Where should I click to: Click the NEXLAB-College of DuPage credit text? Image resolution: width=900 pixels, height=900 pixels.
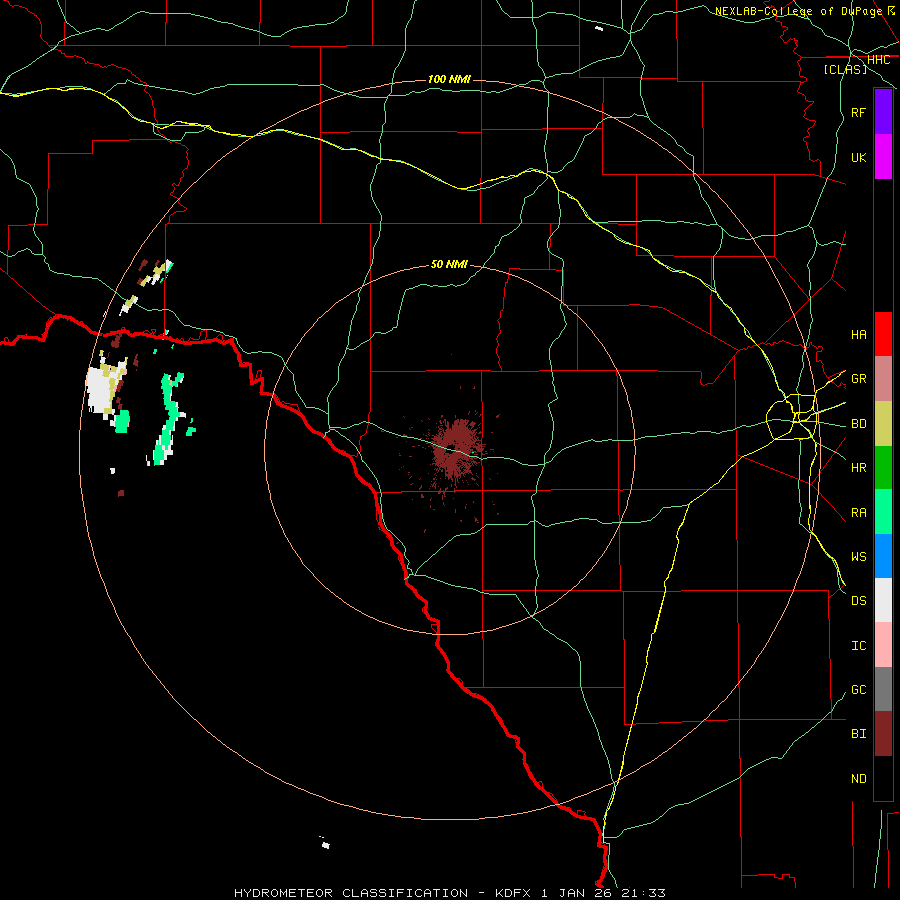coord(798,11)
